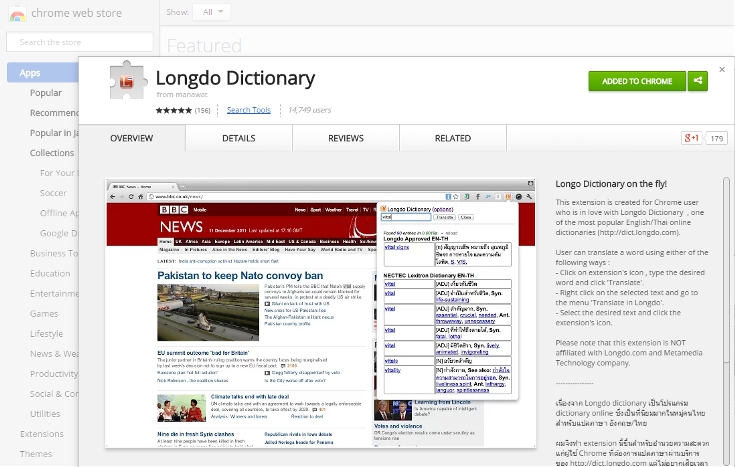Open Extensions in the sidebar
This screenshot has height=467, width=735.
42,434
